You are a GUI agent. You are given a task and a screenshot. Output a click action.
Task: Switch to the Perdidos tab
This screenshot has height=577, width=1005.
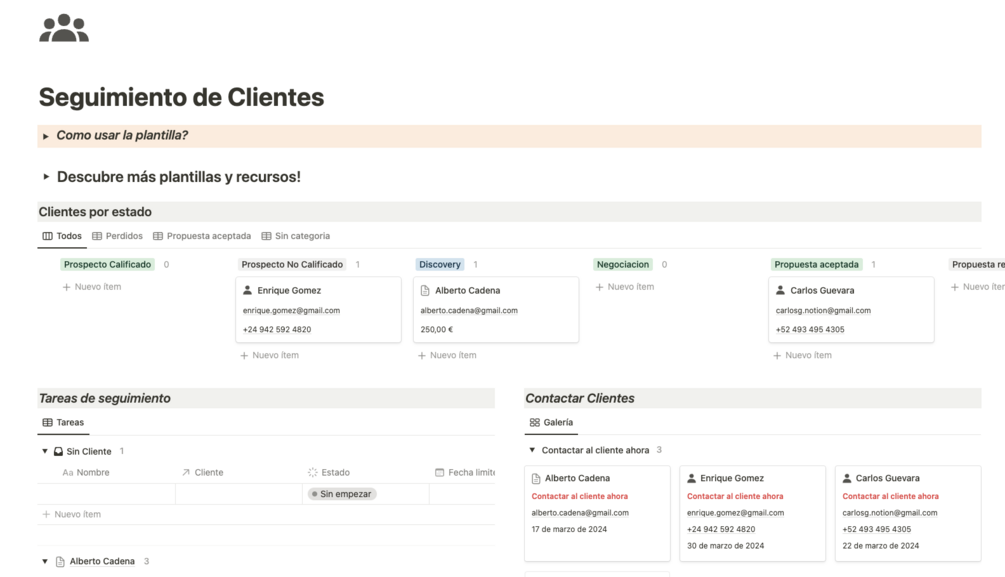(x=117, y=236)
